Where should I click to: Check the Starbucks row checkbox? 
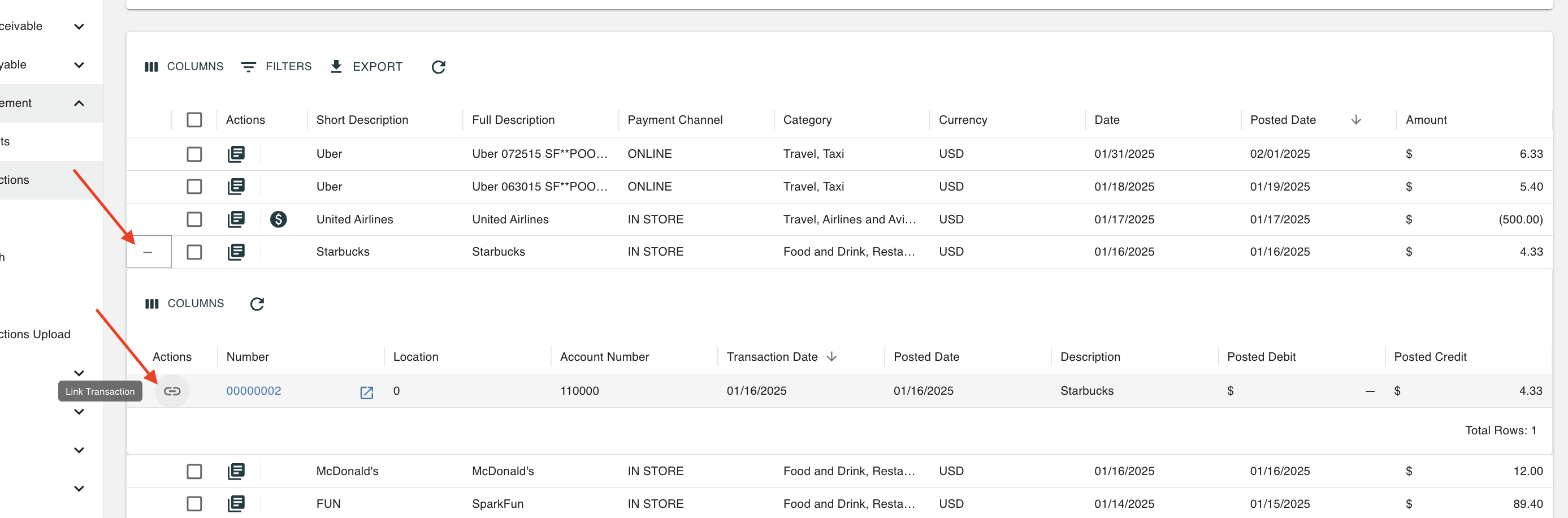194,252
